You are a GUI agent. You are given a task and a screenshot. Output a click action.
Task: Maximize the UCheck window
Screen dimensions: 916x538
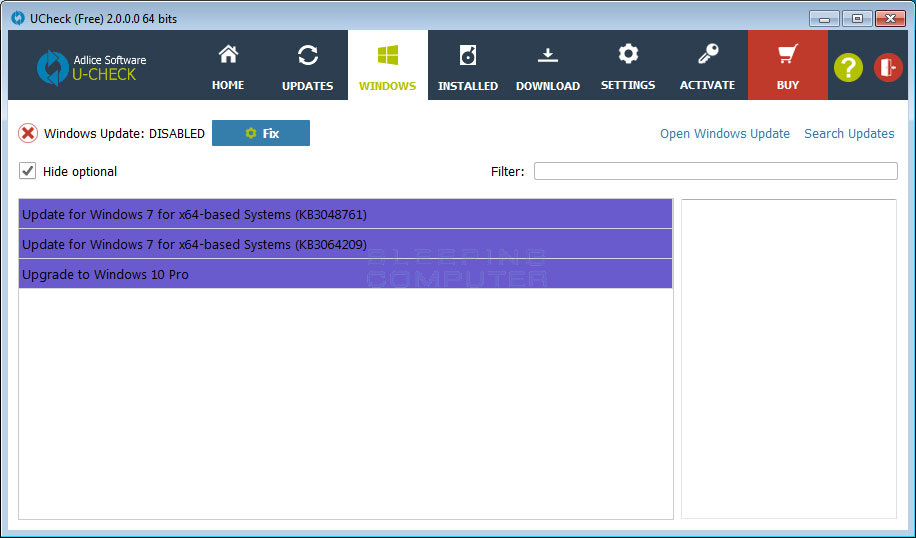[857, 19]
